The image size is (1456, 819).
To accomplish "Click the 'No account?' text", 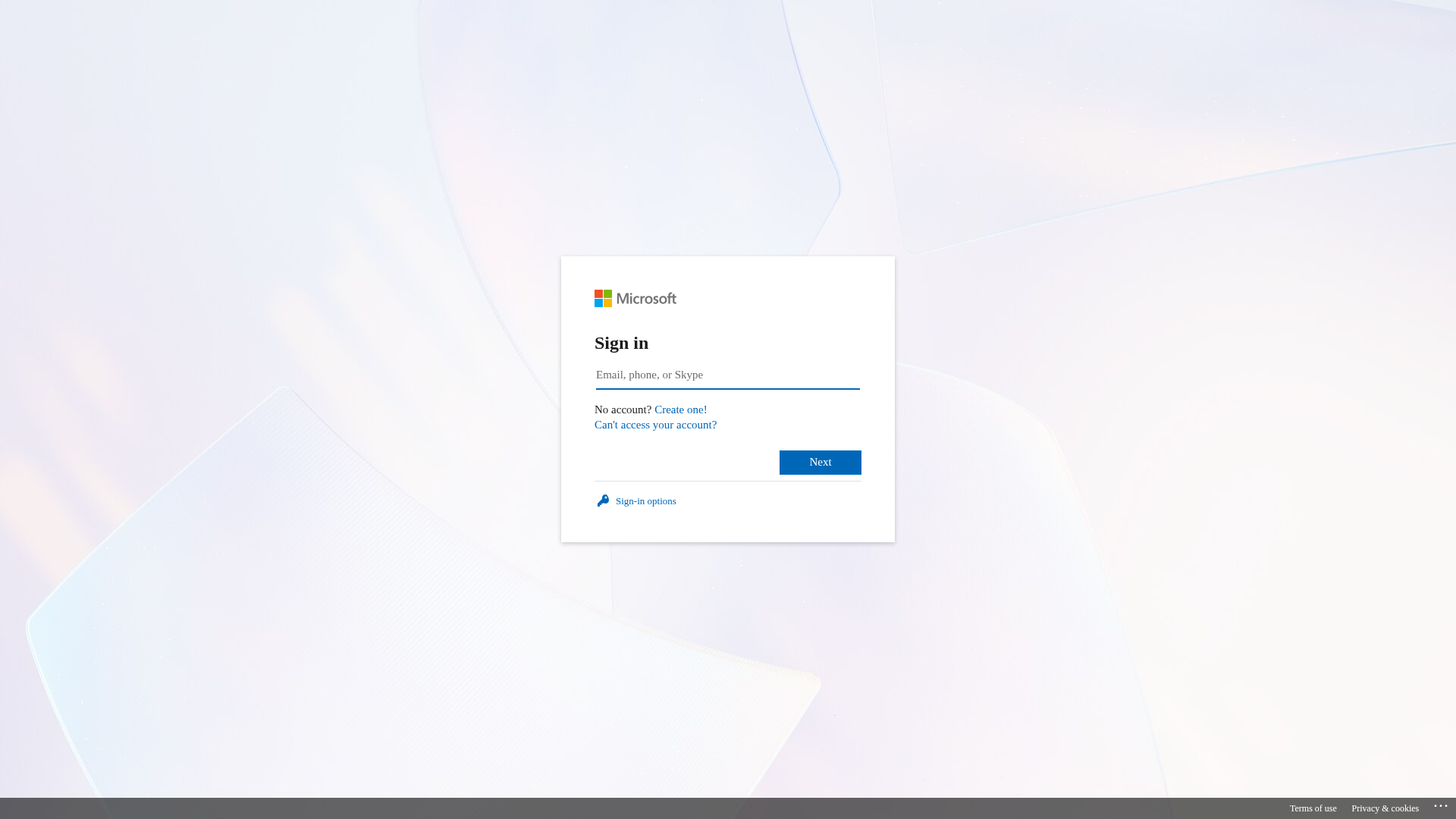I will 623,409.
